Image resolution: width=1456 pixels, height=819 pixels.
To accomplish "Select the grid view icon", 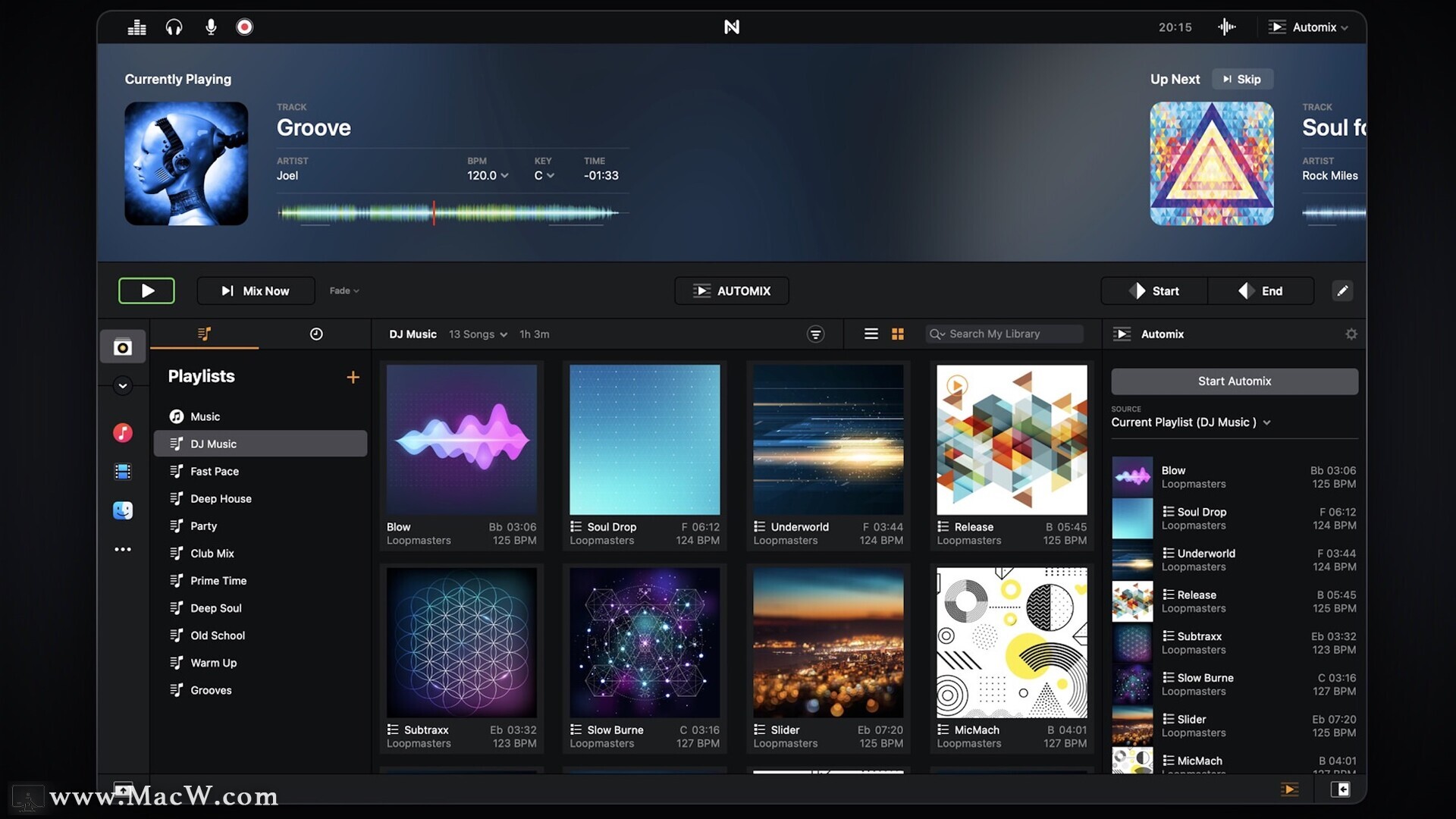I will (x=898, y=333).
